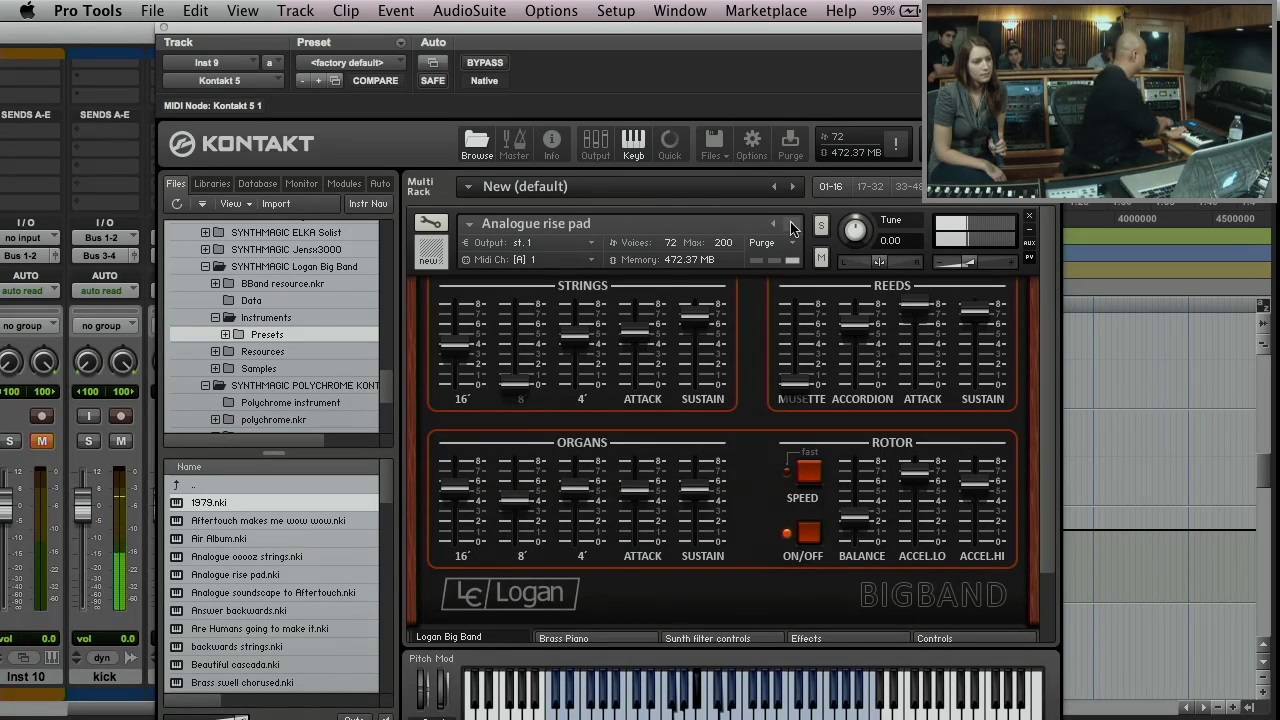
Task: Expand the Samples folder
Action: pyautogui.click(x=215, y=368)
